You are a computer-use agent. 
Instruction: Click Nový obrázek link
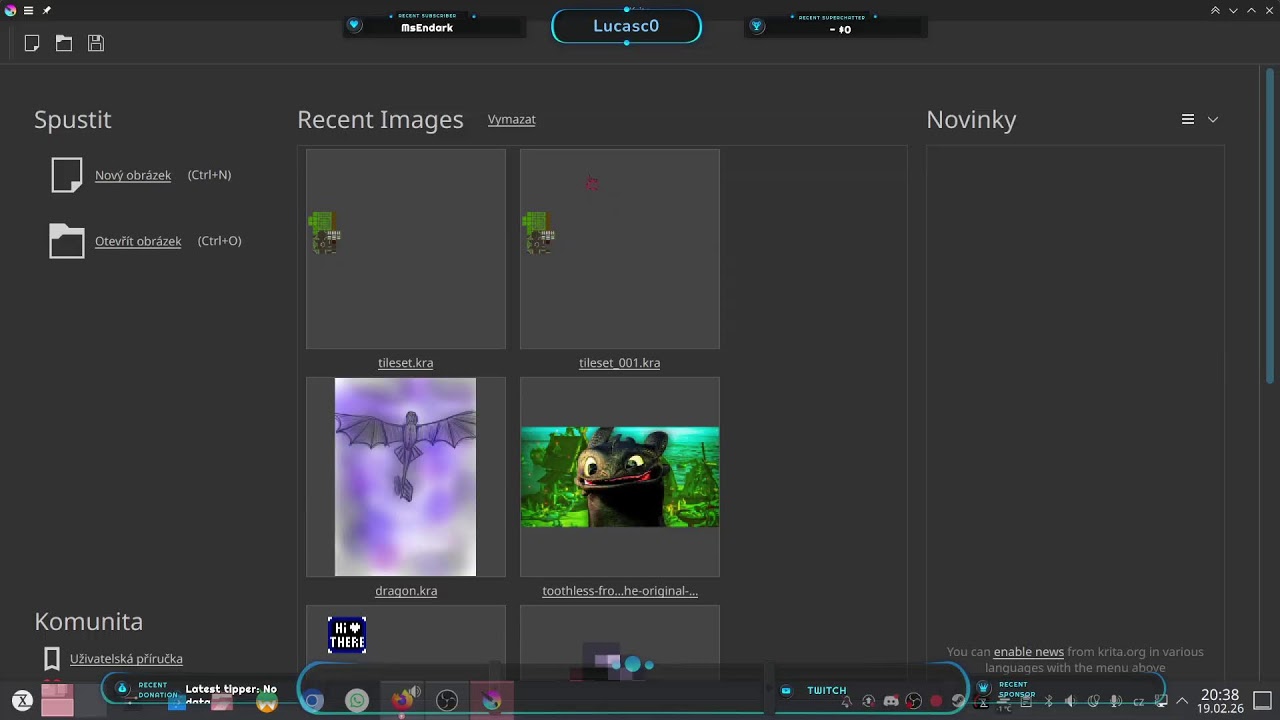pyautogui.click(x=133, y=175)
